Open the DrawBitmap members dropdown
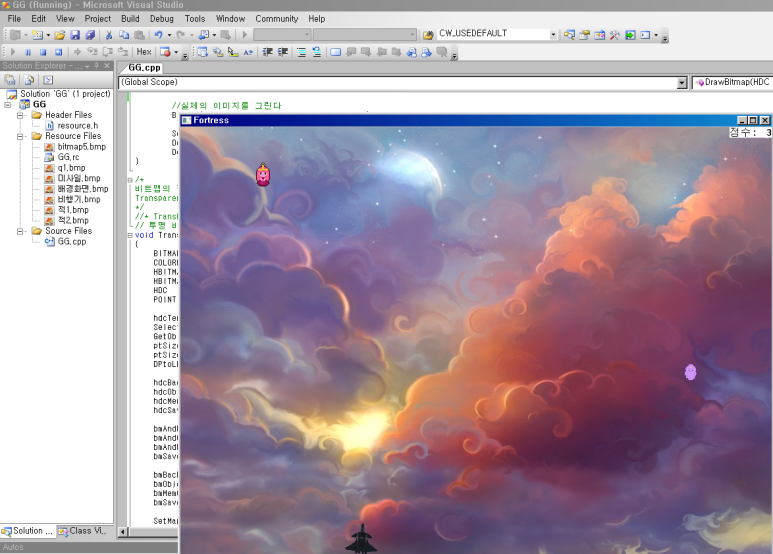 [x=733, y=82]
